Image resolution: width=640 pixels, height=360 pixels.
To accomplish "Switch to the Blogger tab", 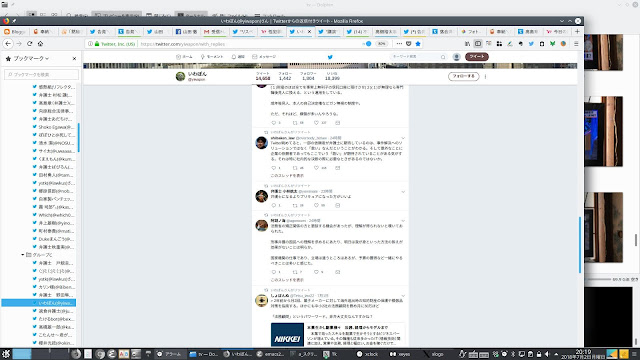I will click(15, 31).
